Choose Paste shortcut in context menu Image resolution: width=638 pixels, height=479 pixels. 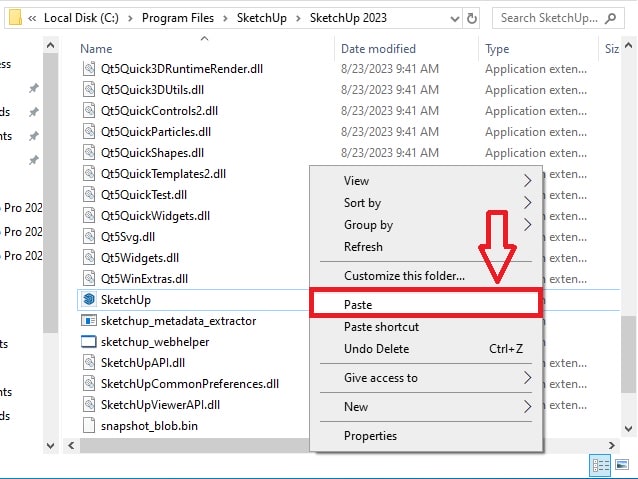point(426,327)
